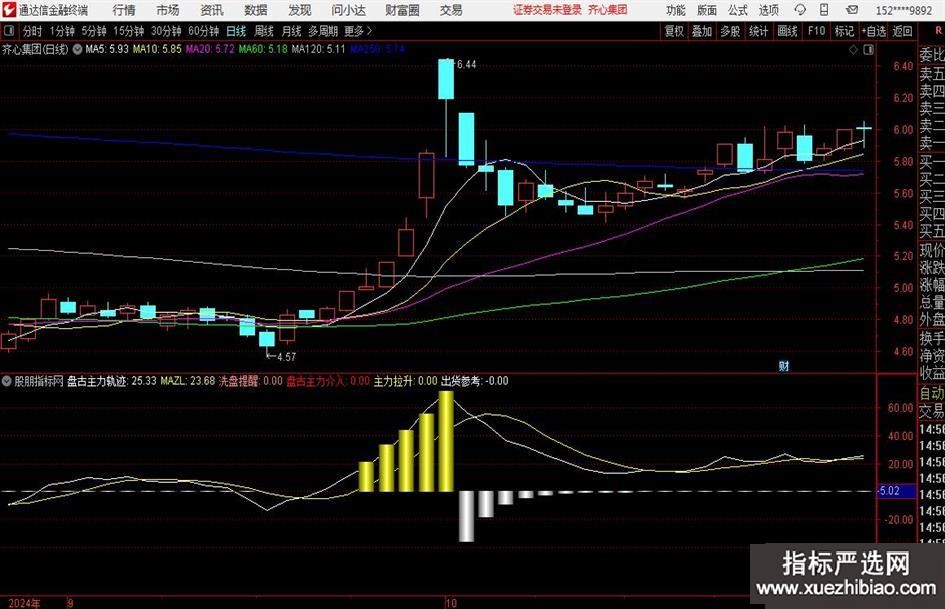
Task: Open the 资讯 menu
Action: (212, 10)
